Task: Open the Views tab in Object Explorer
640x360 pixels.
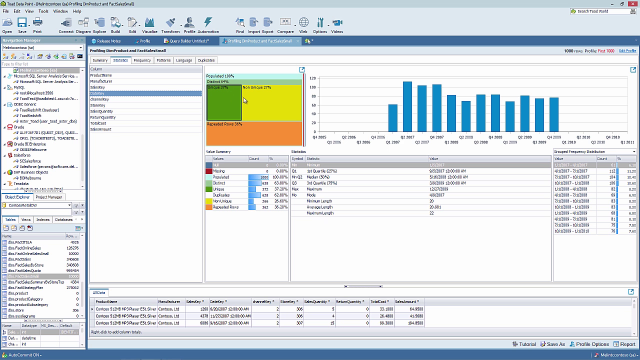Action: (x=26, y=220)
